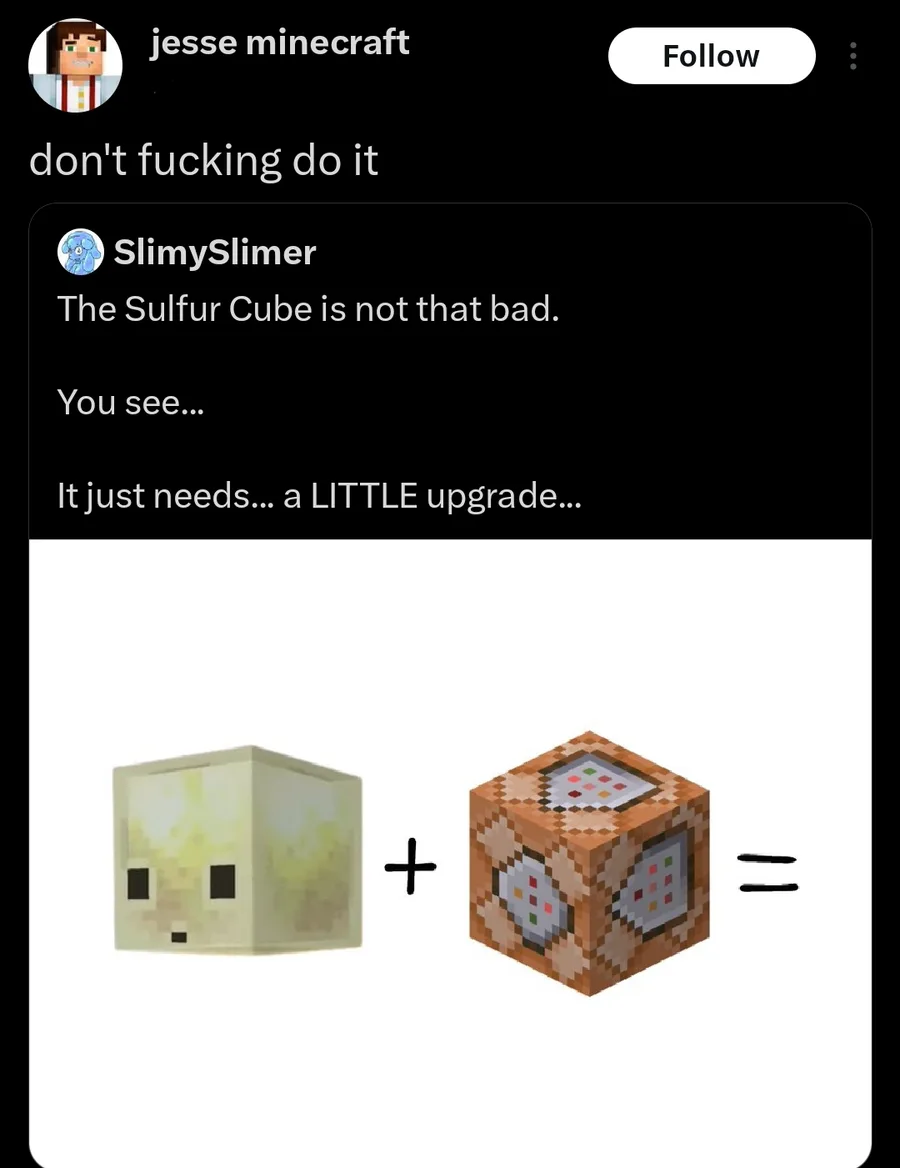
Task: Click the equals sign in the image
Action: pyautogui.click(x=767, y=872)
